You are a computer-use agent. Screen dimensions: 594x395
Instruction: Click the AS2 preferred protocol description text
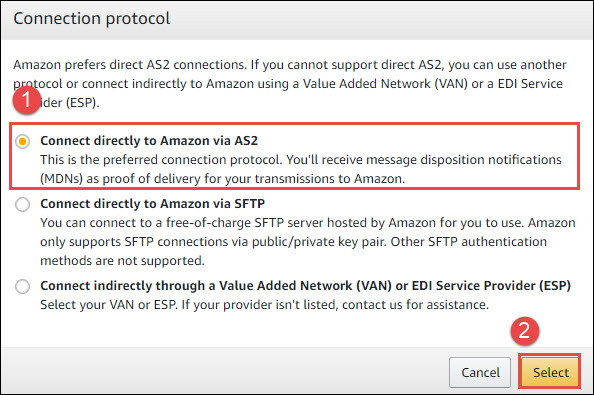click(301, 169)
